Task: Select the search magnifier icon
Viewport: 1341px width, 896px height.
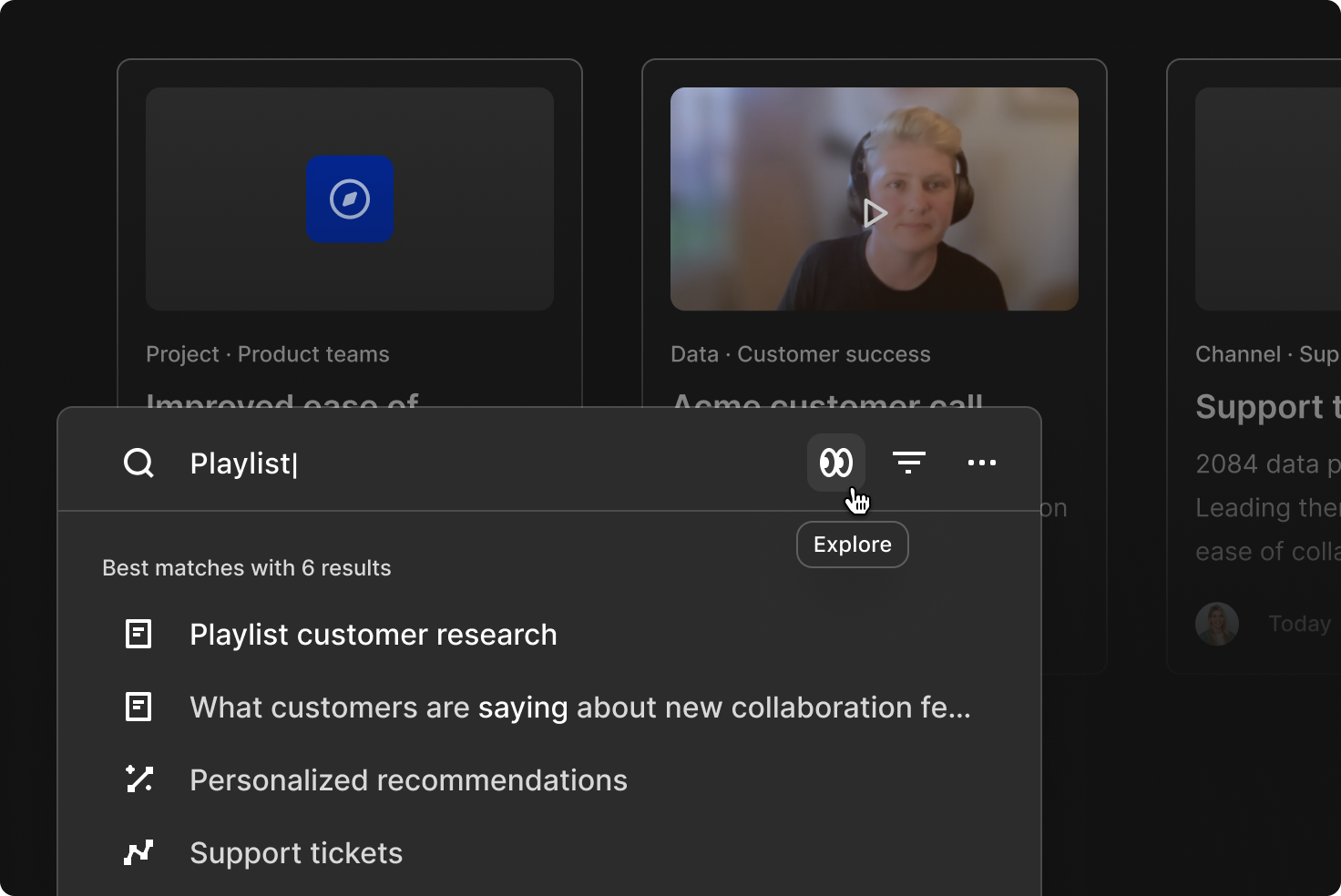Action: [x=138, y=463]
